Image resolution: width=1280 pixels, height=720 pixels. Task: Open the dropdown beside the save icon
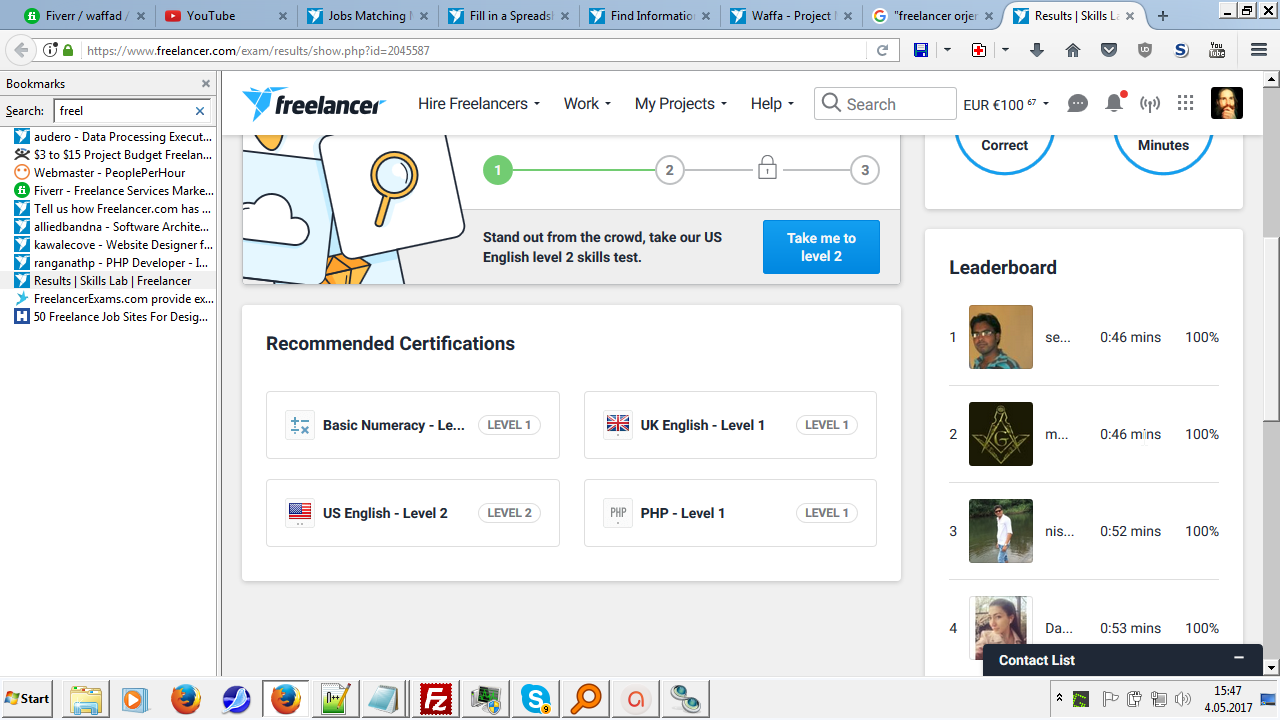pos(947,51)
